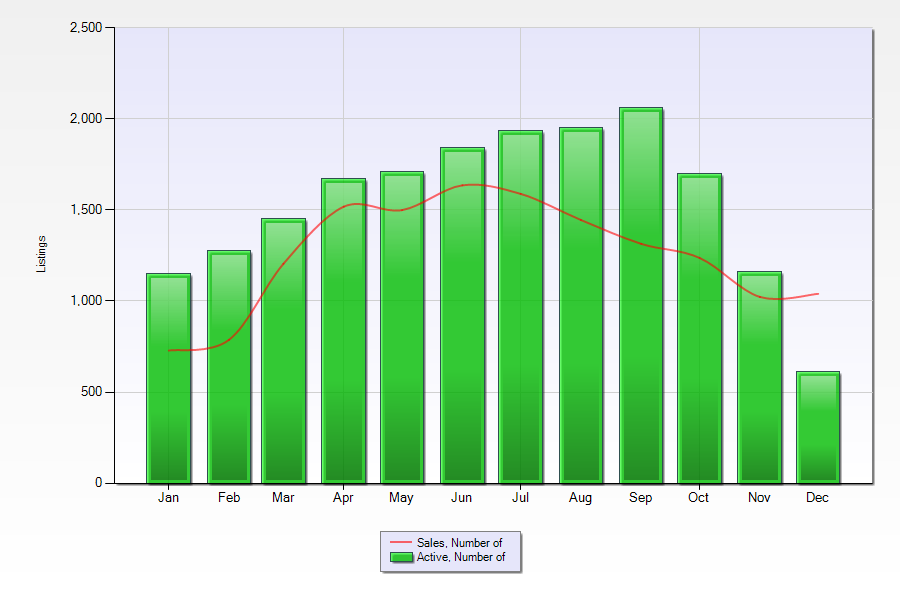Click the "2,500" y-axis value

(x=86, y=28)
